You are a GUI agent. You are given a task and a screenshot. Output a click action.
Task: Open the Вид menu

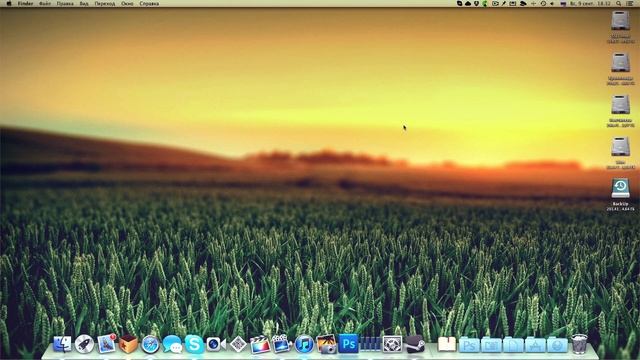84,3
